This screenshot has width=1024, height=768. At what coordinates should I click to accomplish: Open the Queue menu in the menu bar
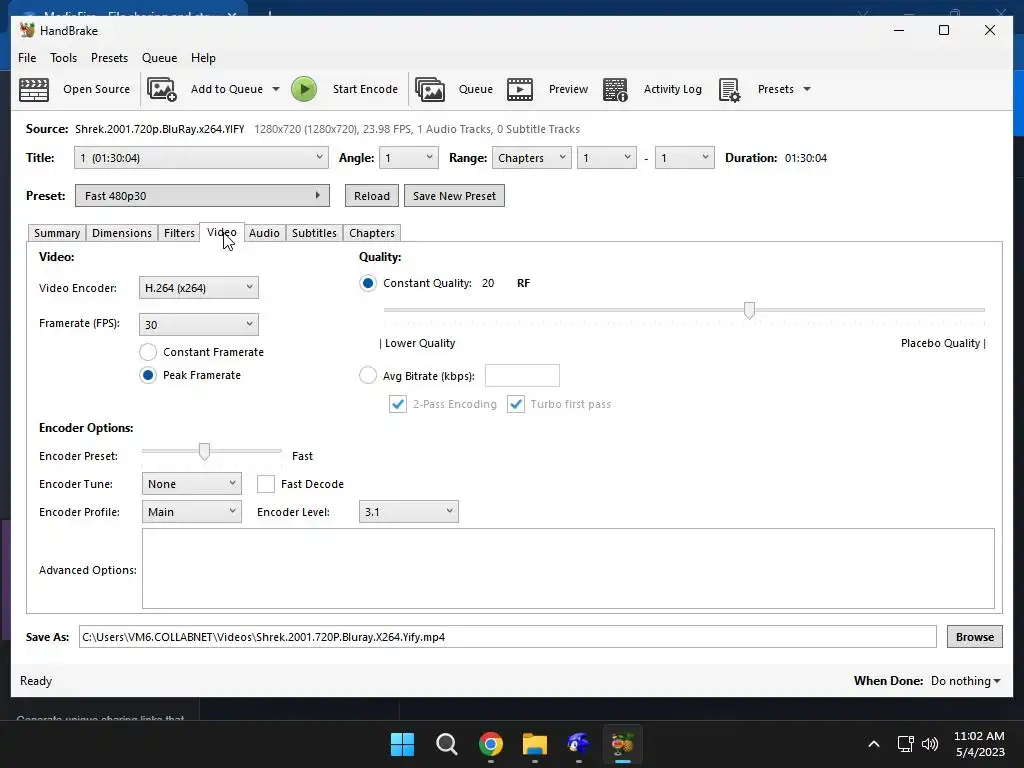[159, 58]
